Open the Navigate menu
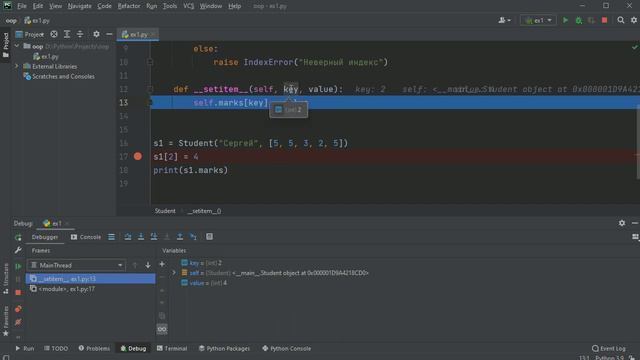The image size is (640, 360). 79,6
